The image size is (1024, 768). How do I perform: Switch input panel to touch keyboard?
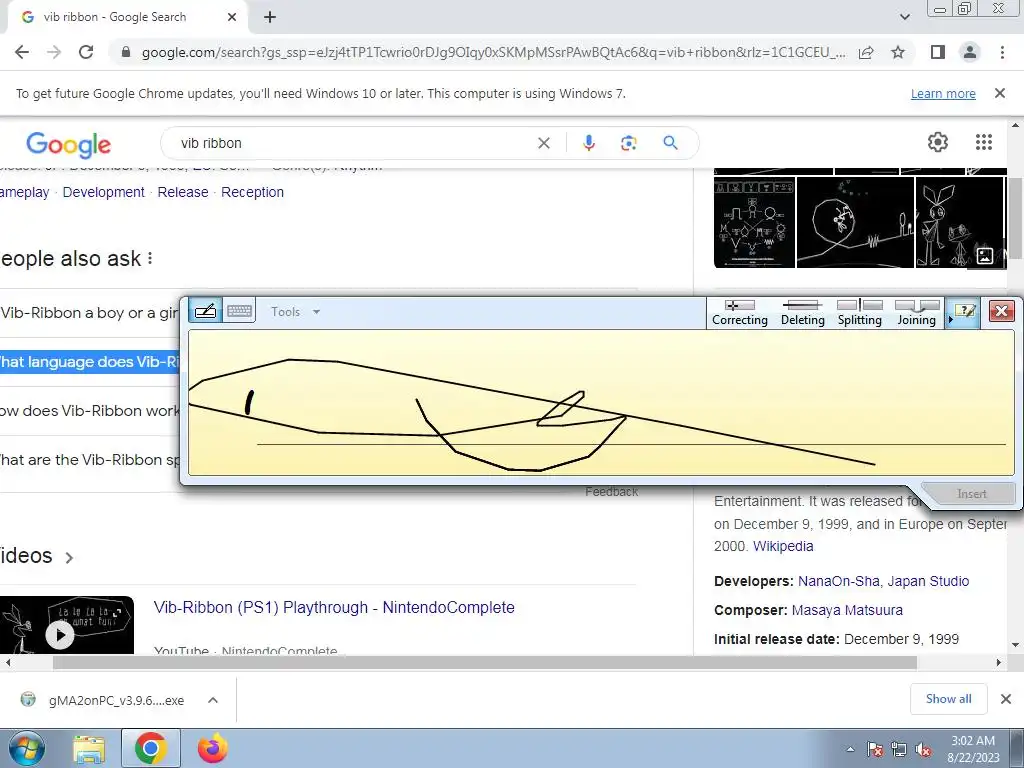(240, 311)
